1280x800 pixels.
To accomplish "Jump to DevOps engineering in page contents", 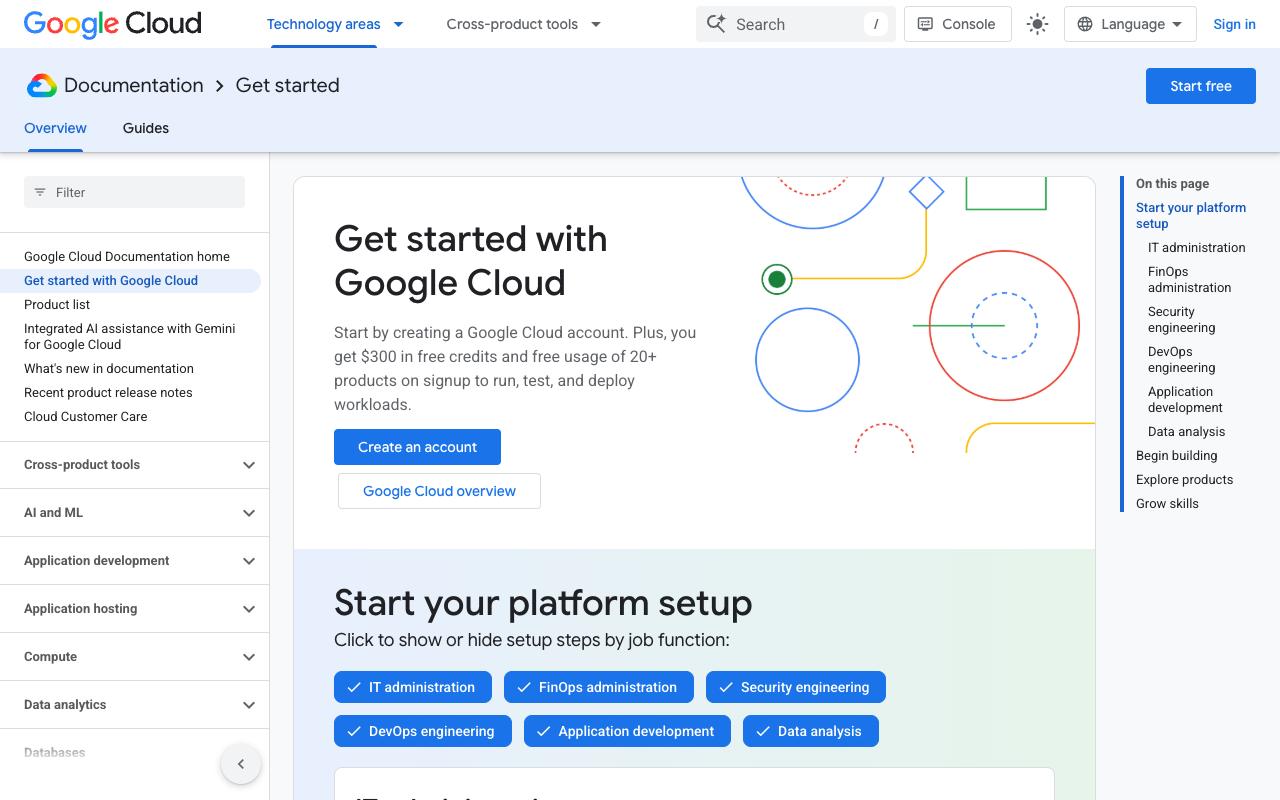I will tap(1182, 360).
